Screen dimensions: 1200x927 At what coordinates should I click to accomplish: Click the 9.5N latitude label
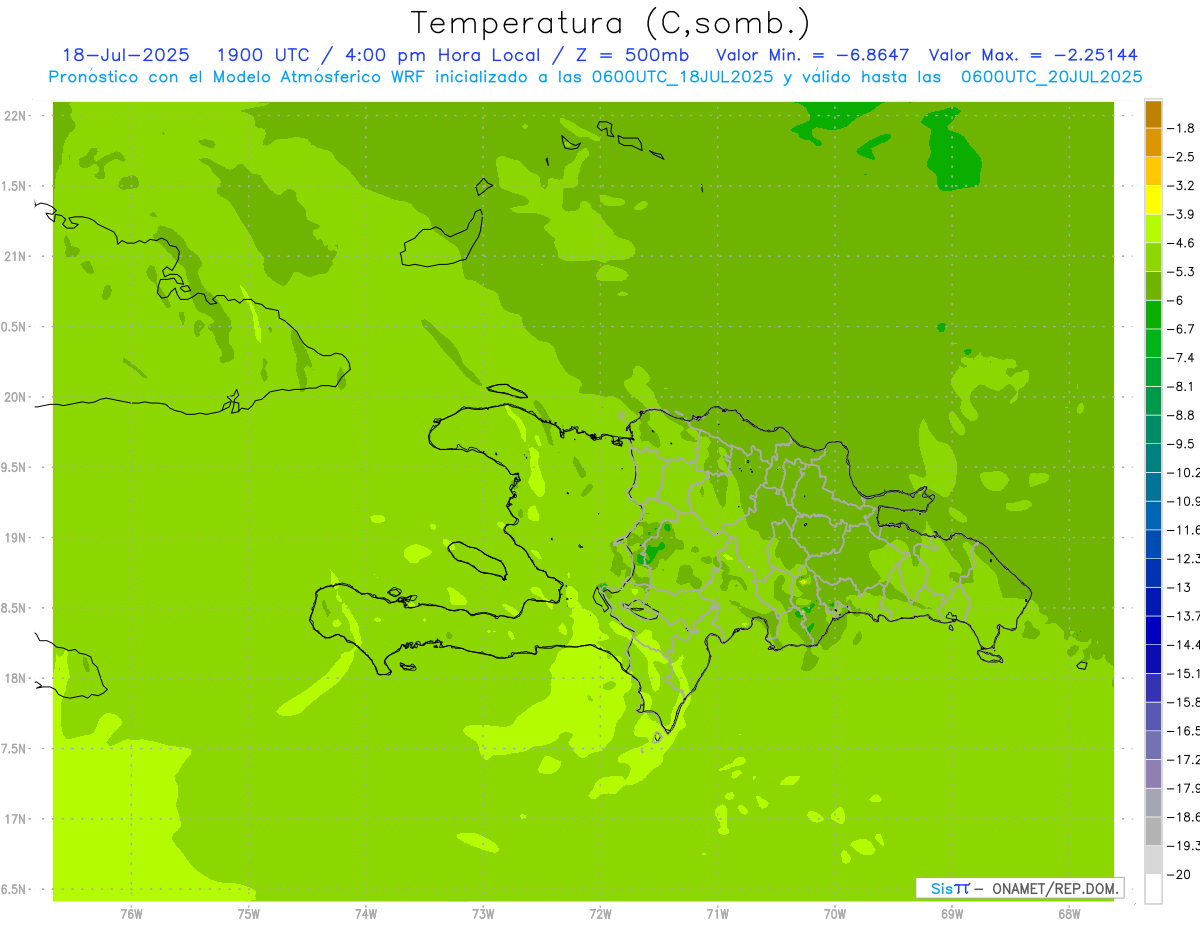pyautogui.click(x=15, y=467)
